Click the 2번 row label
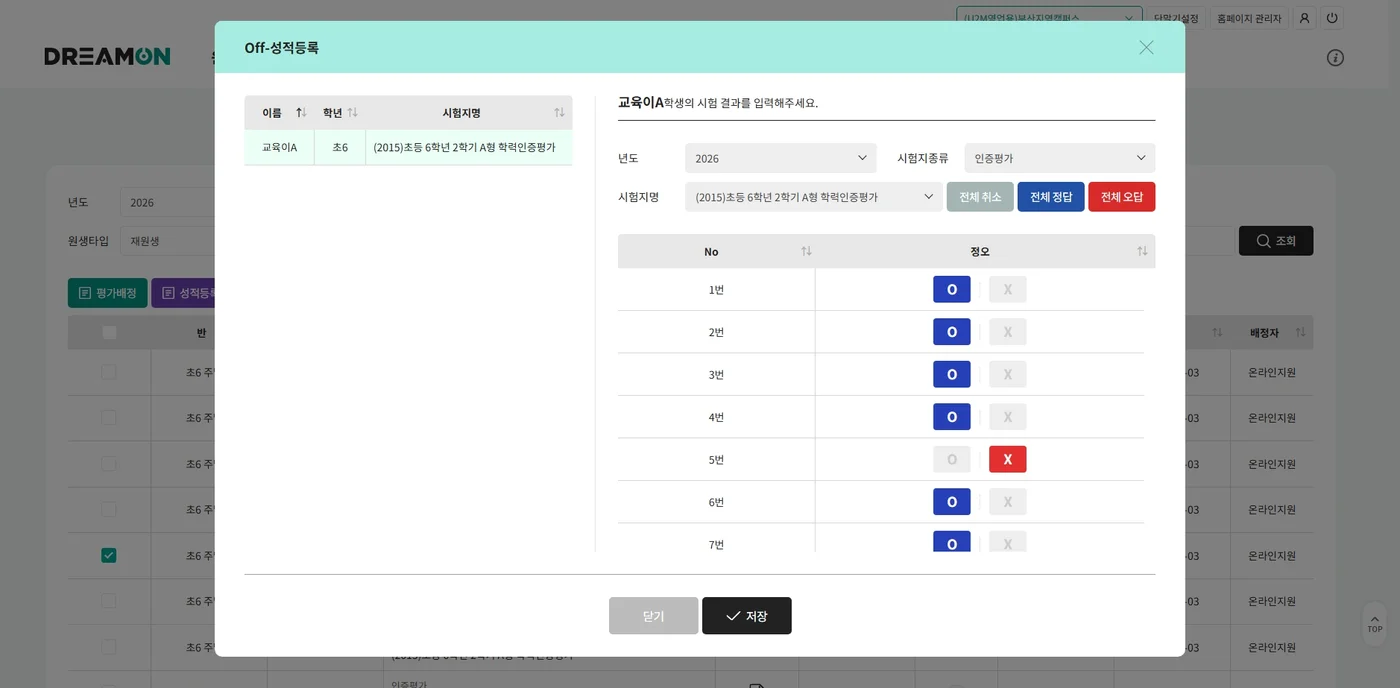The image size is (1400, 688). 716,332
